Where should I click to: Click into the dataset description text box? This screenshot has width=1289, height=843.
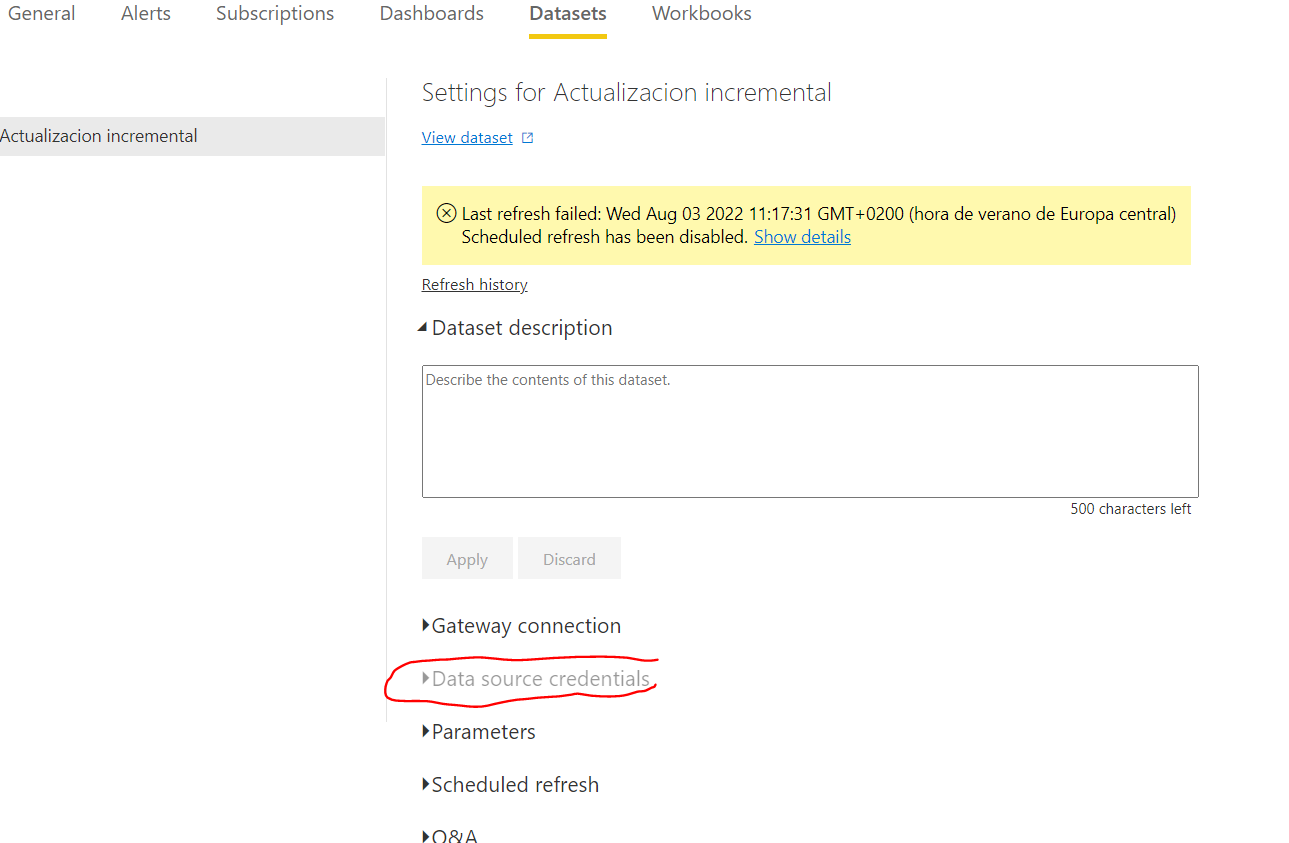click(810, 431)
